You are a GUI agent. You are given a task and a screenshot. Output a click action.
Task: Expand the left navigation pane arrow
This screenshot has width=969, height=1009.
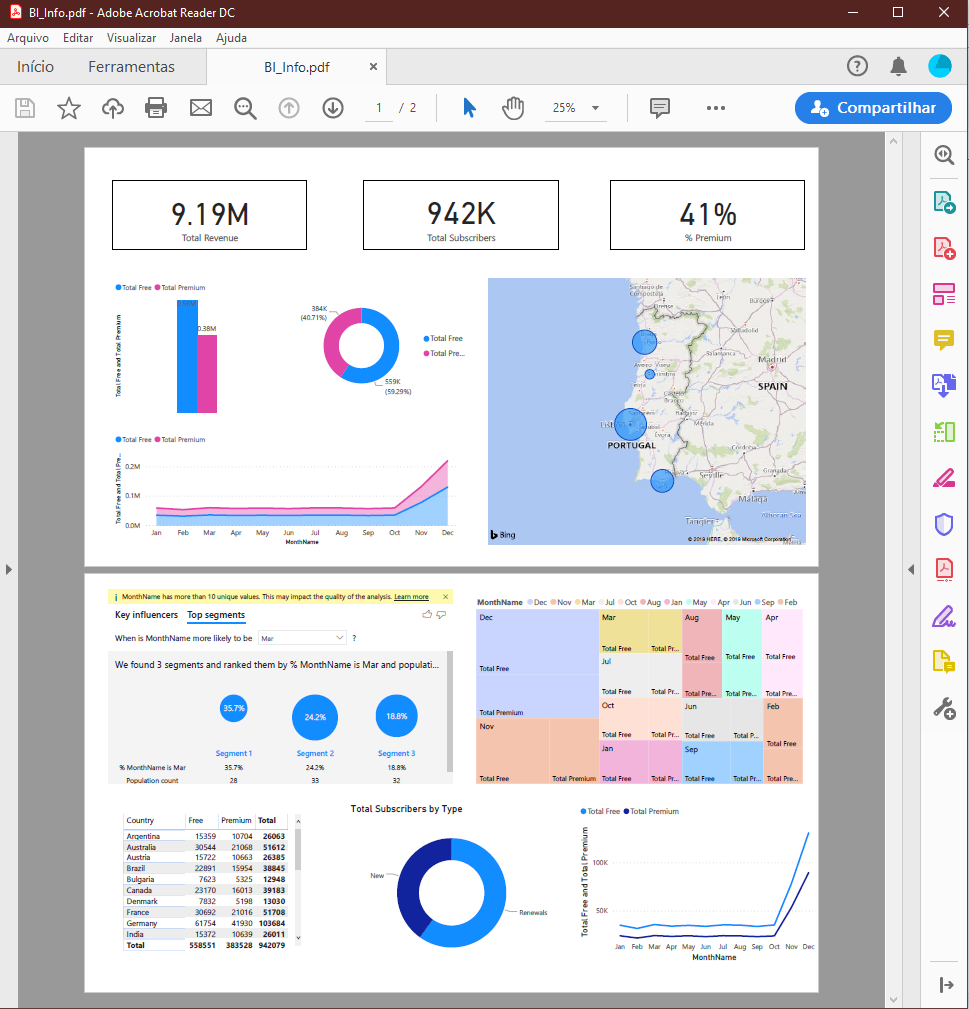pyautogui.click(x=9, y=569)
